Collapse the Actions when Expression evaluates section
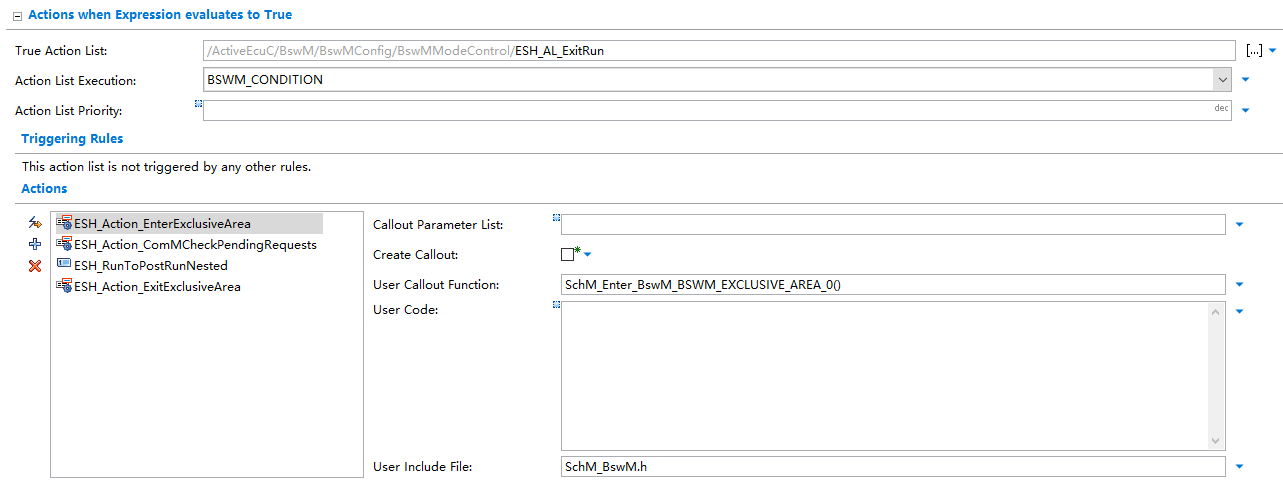The image size is (1283, 484). click(x=17, y=16)
